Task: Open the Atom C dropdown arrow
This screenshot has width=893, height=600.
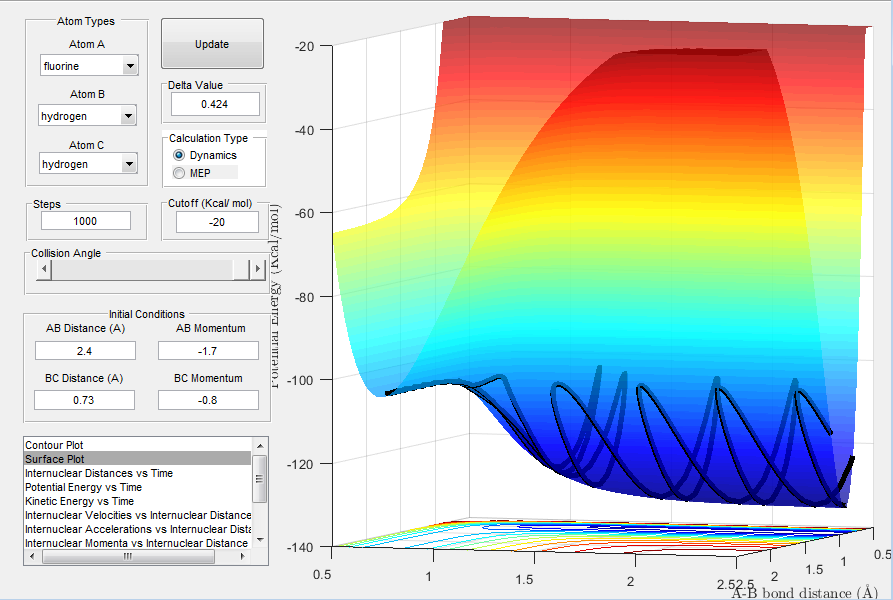Action: pos(129,164)
